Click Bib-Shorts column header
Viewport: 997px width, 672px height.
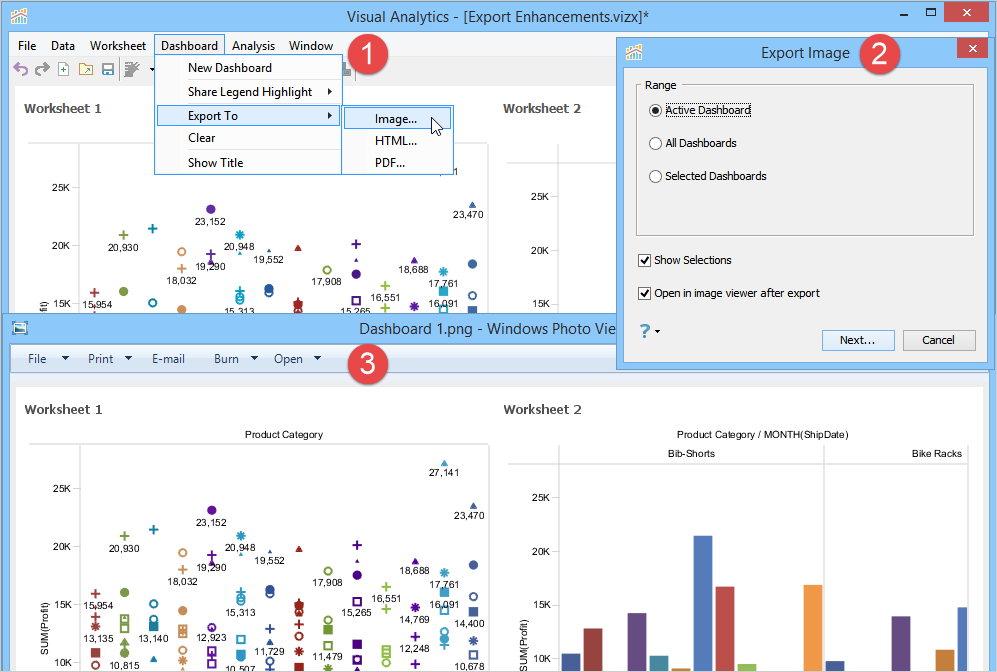click(x=691, y=454)
